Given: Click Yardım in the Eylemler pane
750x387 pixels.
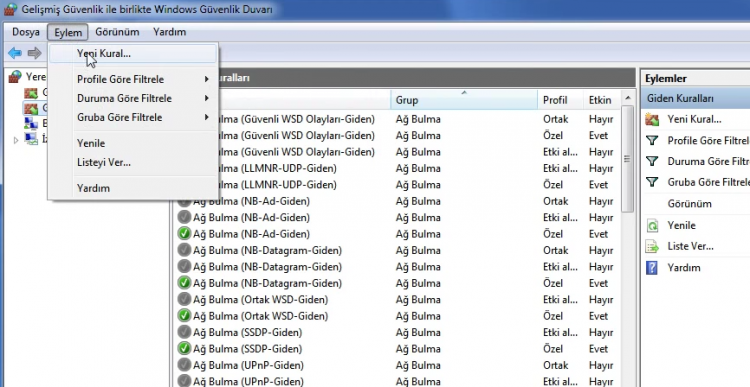Looking at the screenshot, I should [x=684, y=267].
